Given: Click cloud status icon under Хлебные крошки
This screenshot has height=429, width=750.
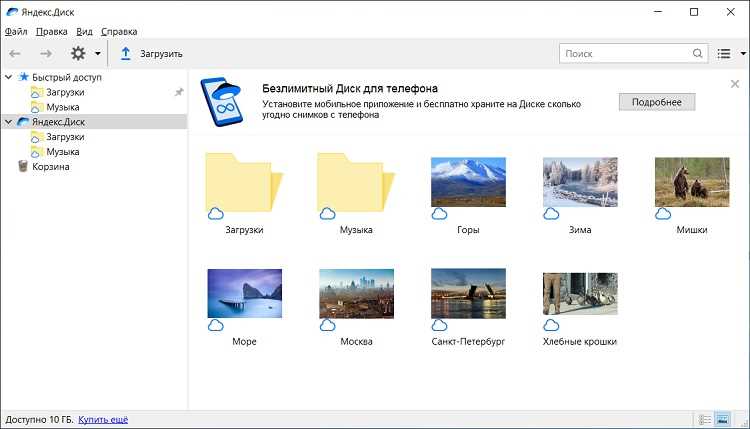Looking at the screenshot, I should tap(551, 326).
